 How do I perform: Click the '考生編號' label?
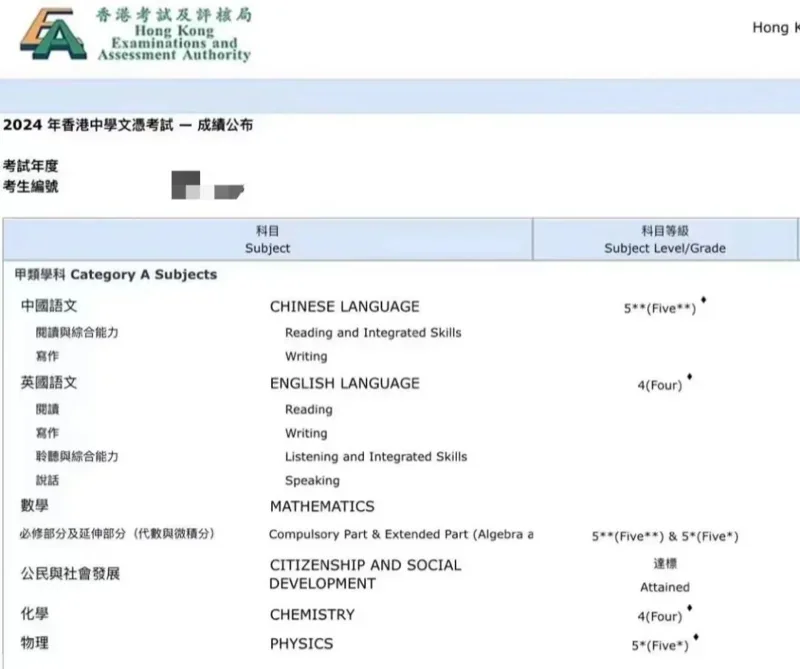(x=31, y=186)
